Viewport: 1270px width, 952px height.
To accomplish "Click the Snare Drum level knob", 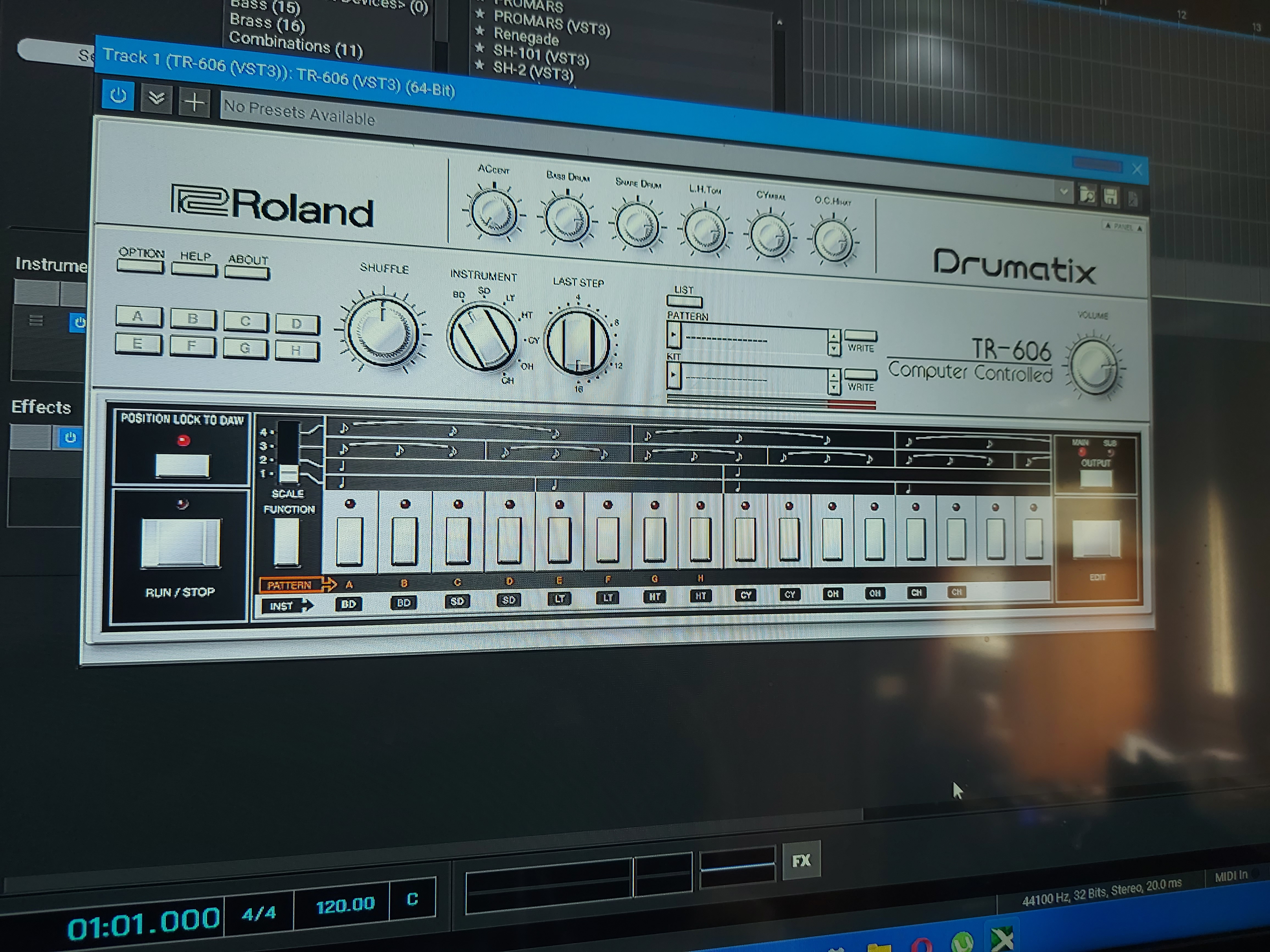I will 637,225.
